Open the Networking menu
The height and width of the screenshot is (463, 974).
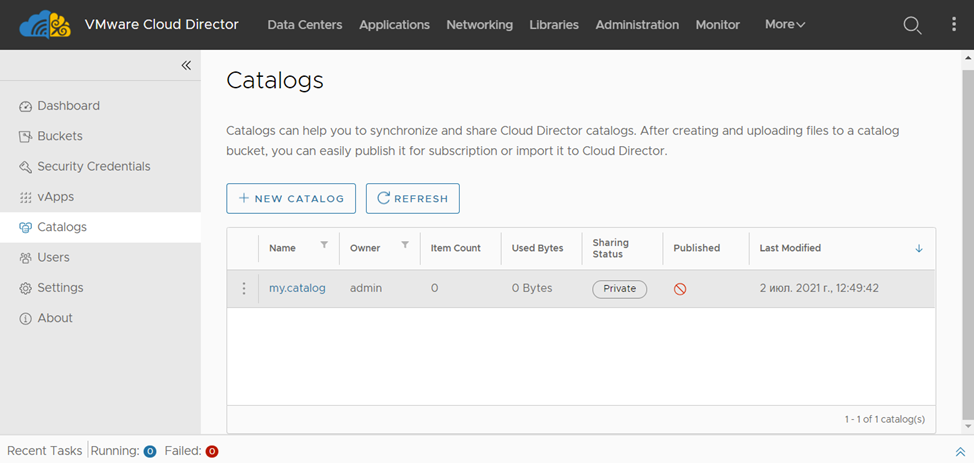[x=479, y=25]
